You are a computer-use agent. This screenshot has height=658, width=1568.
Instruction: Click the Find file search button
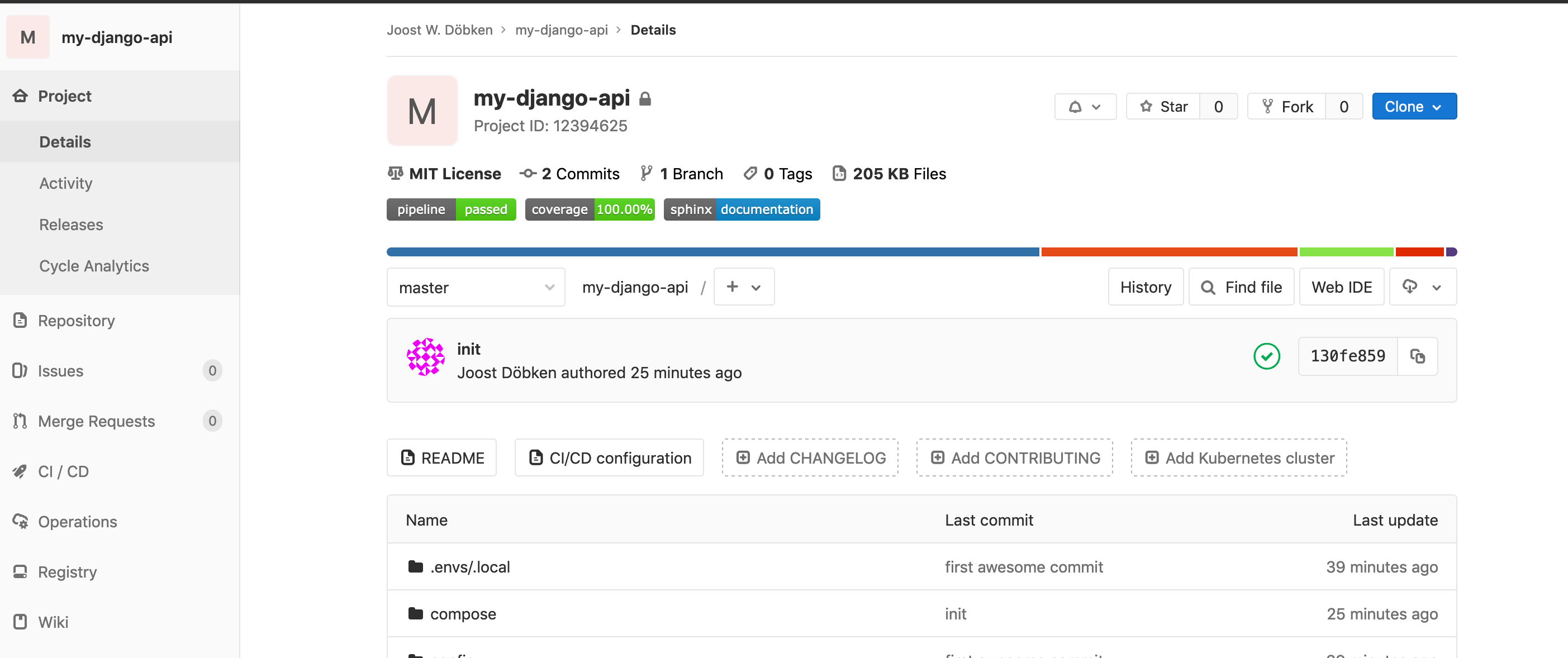[x=1241, y=287]
